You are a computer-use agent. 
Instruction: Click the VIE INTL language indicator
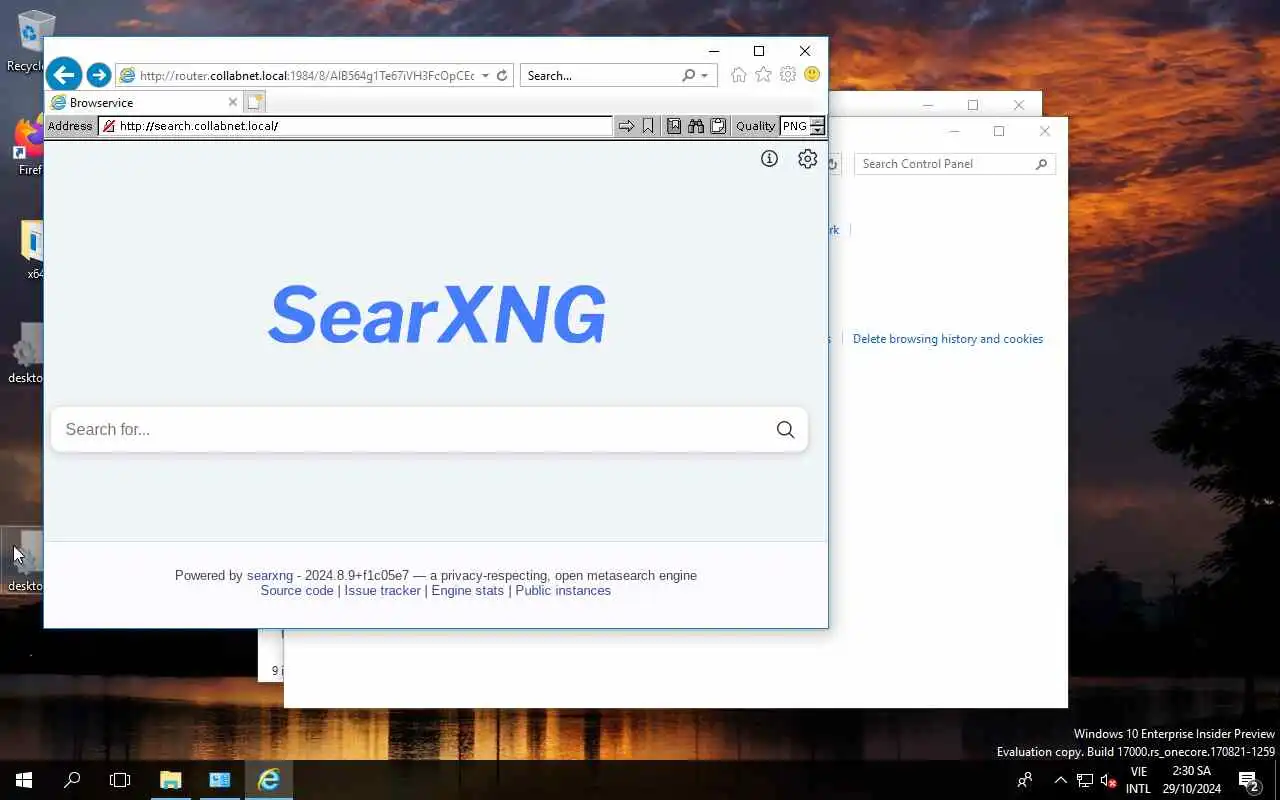[1138, 780]
